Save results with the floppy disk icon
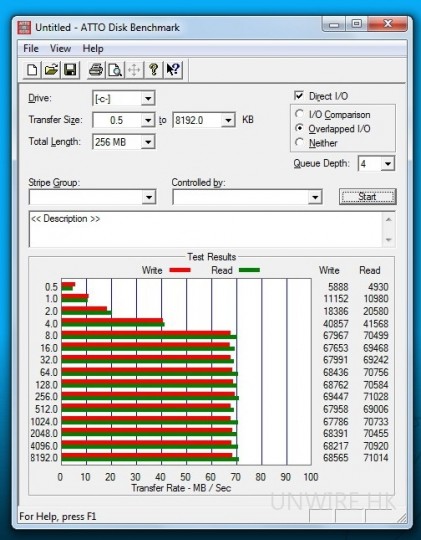 click(x=70, y=70)
